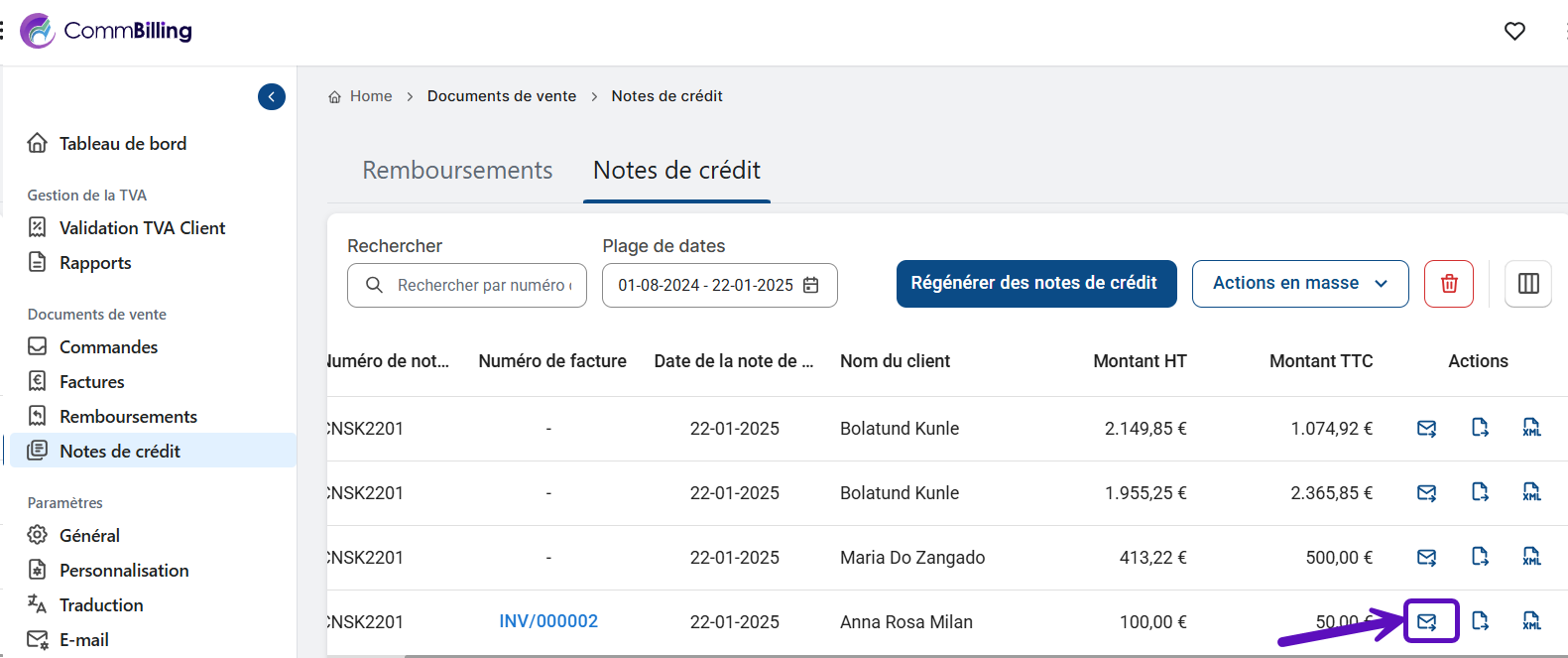Click the email icon for Anna Rosa Milan
This screenshot has width=1568, height=658.
point(1426,622)
